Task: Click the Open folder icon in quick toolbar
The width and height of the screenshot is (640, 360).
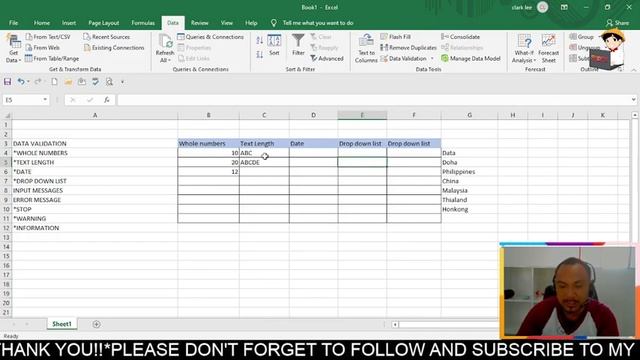Action: point(68,82)
